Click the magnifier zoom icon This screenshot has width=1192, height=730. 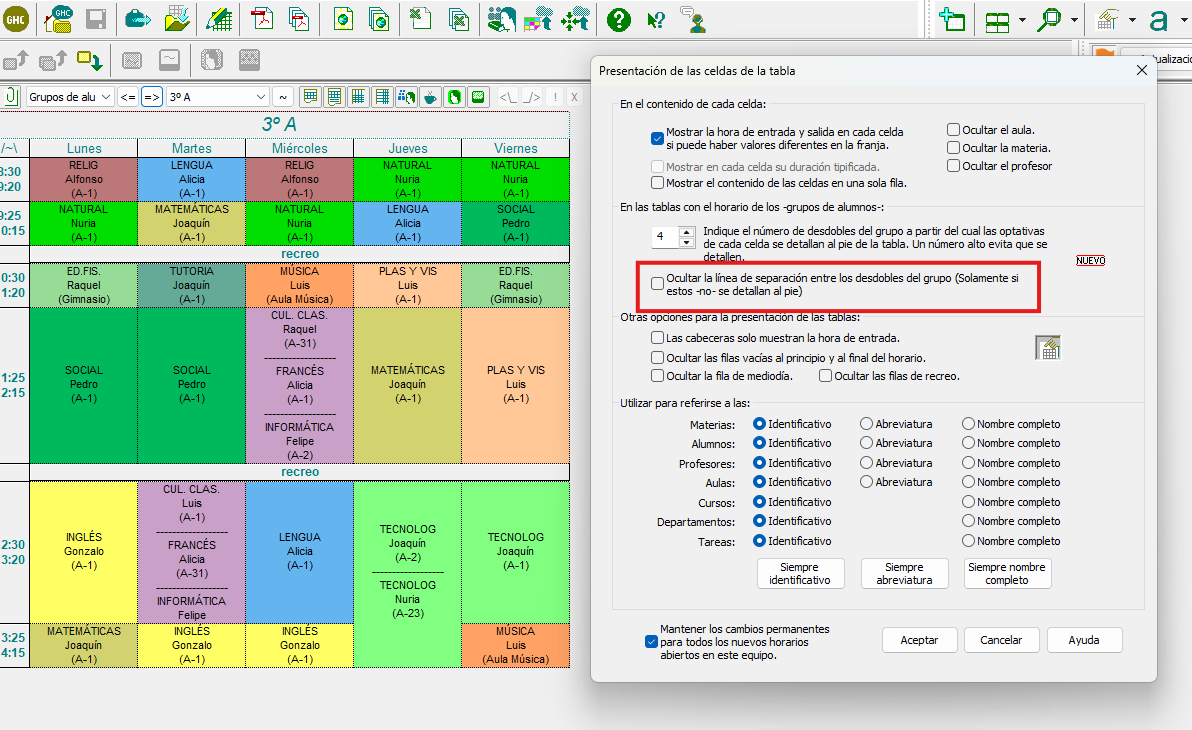tap(1049, 20)
